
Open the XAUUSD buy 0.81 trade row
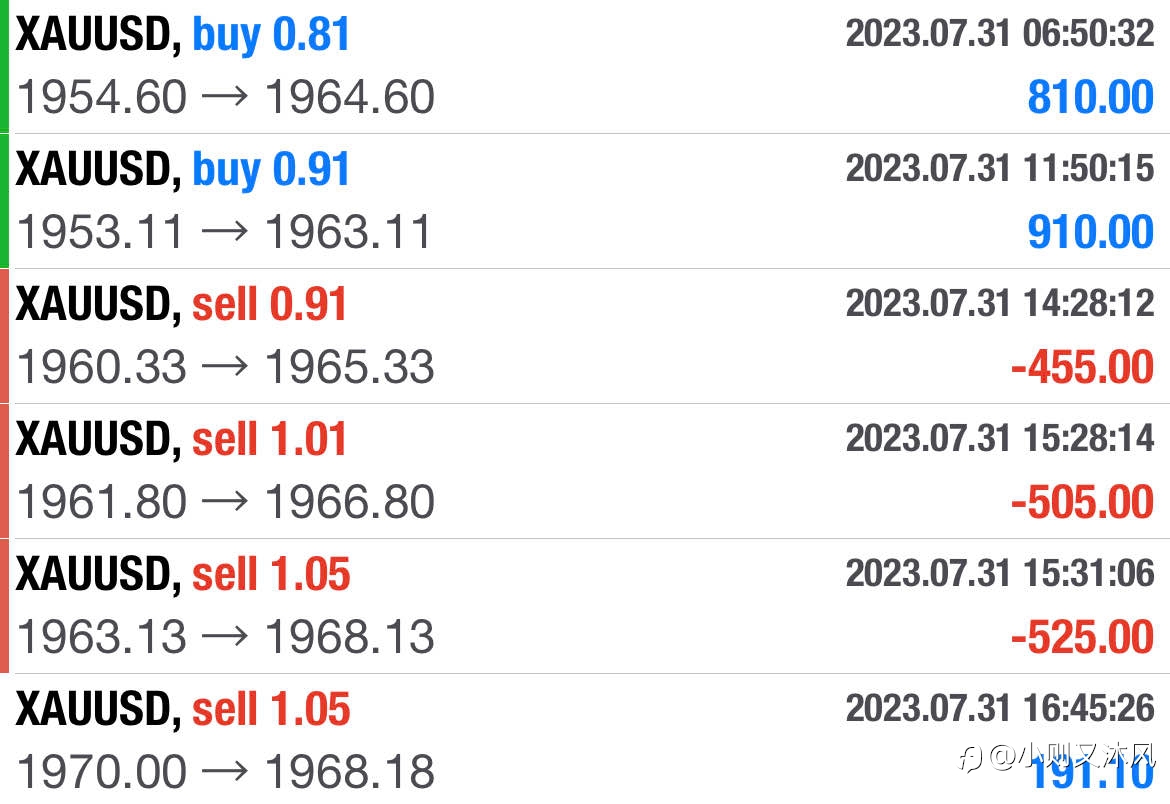coord(585,66)
